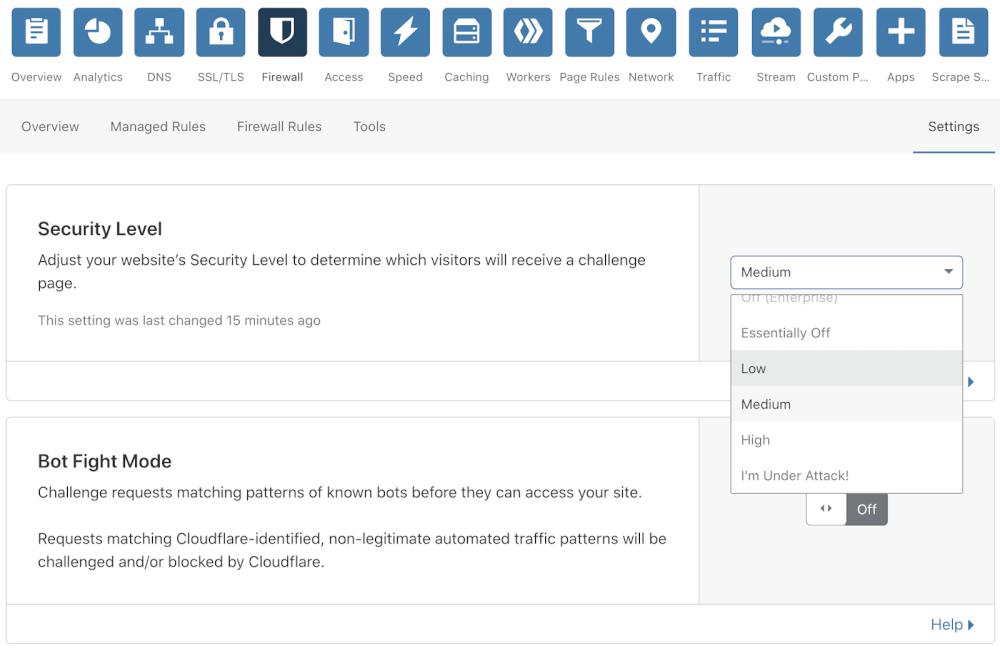Viewport: 1000px width, 651px height.
Task: Select the Speed lightning bolt icon
Action: click(405, 33)
